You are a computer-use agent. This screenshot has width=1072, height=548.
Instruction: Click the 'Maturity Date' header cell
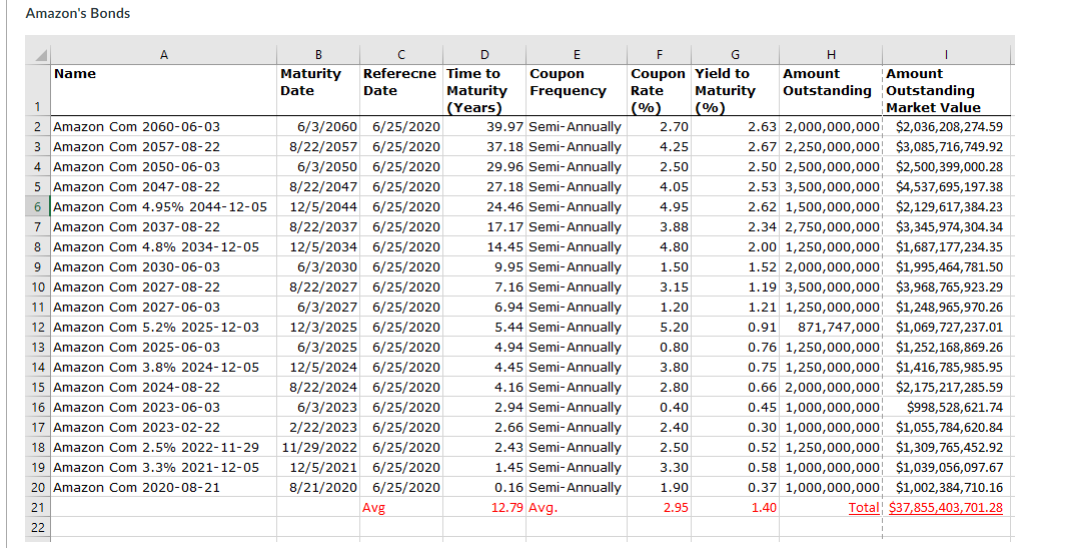coord(319,90)
